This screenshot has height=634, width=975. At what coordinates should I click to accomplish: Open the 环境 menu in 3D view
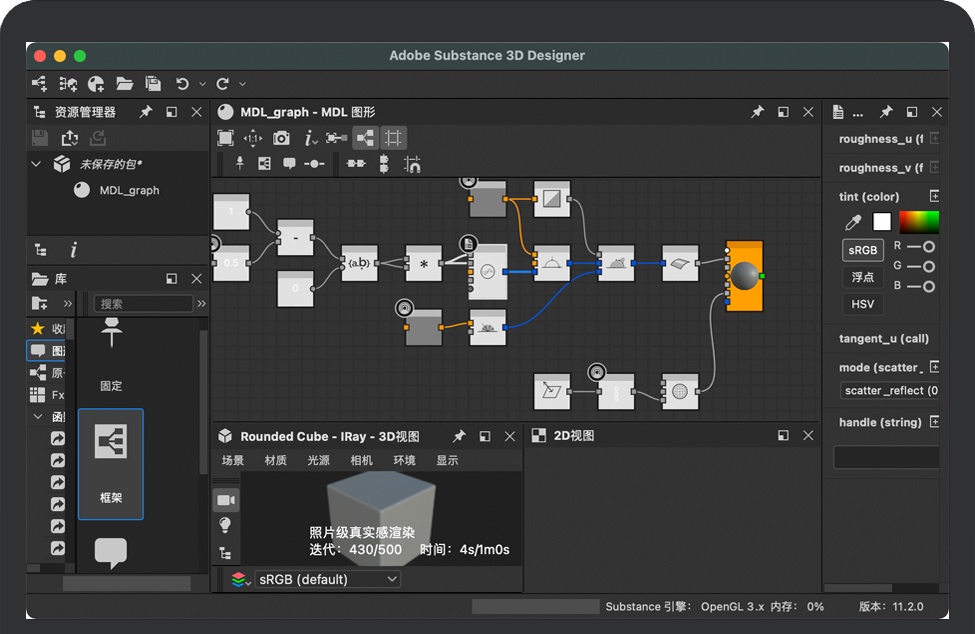click(x=404, y=461)
